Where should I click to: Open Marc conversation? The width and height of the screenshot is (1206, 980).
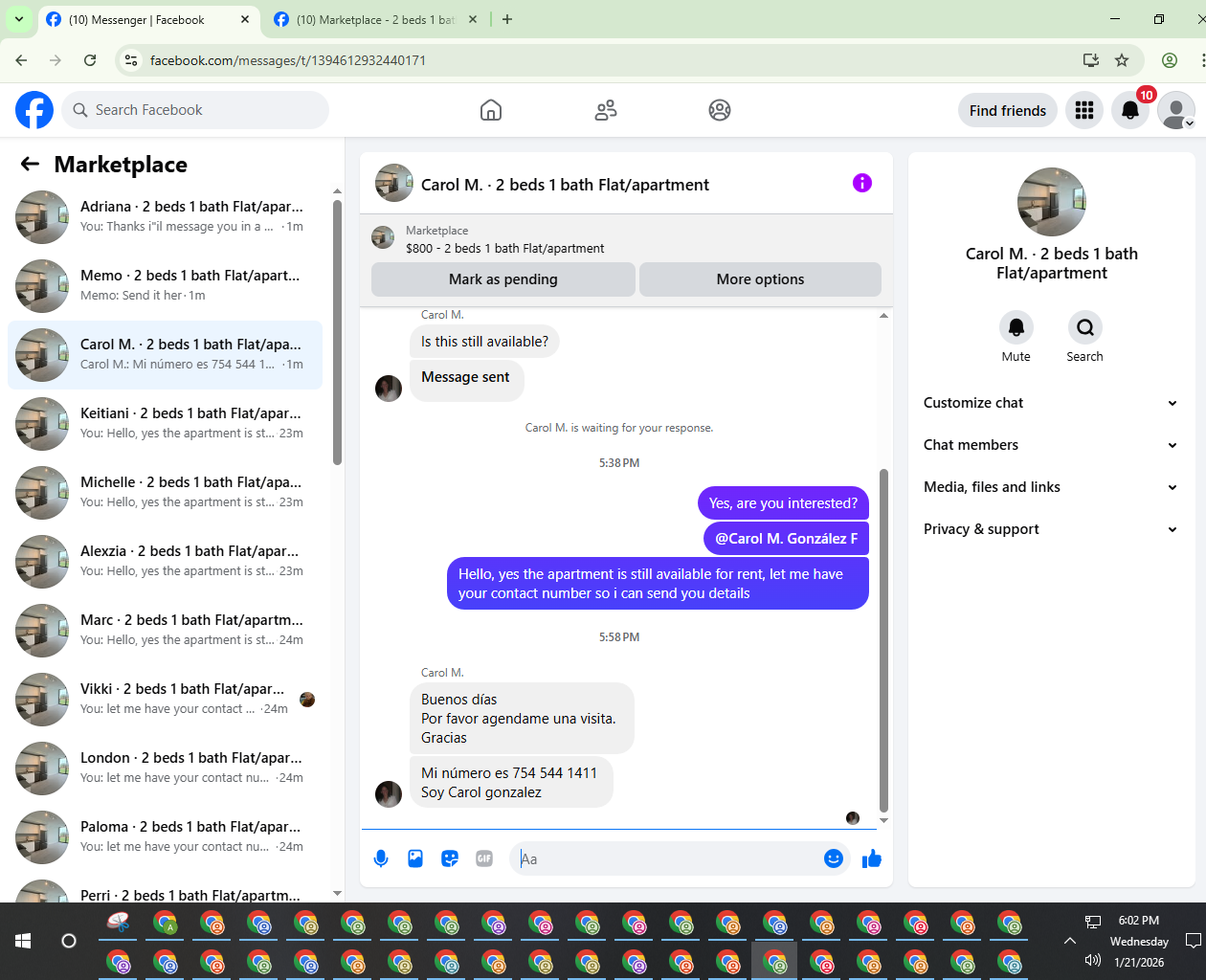(165, 631)
